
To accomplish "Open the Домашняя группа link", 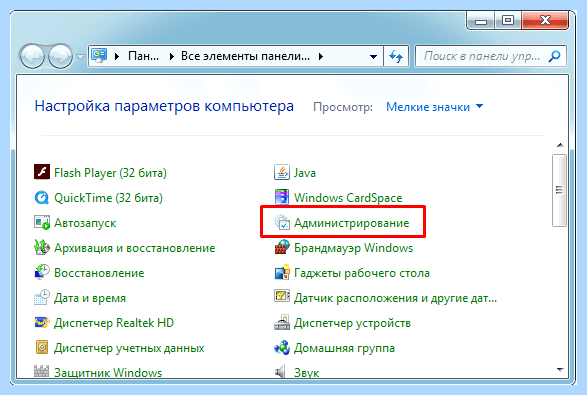I will pyautogui.click(x=344, y=348).
